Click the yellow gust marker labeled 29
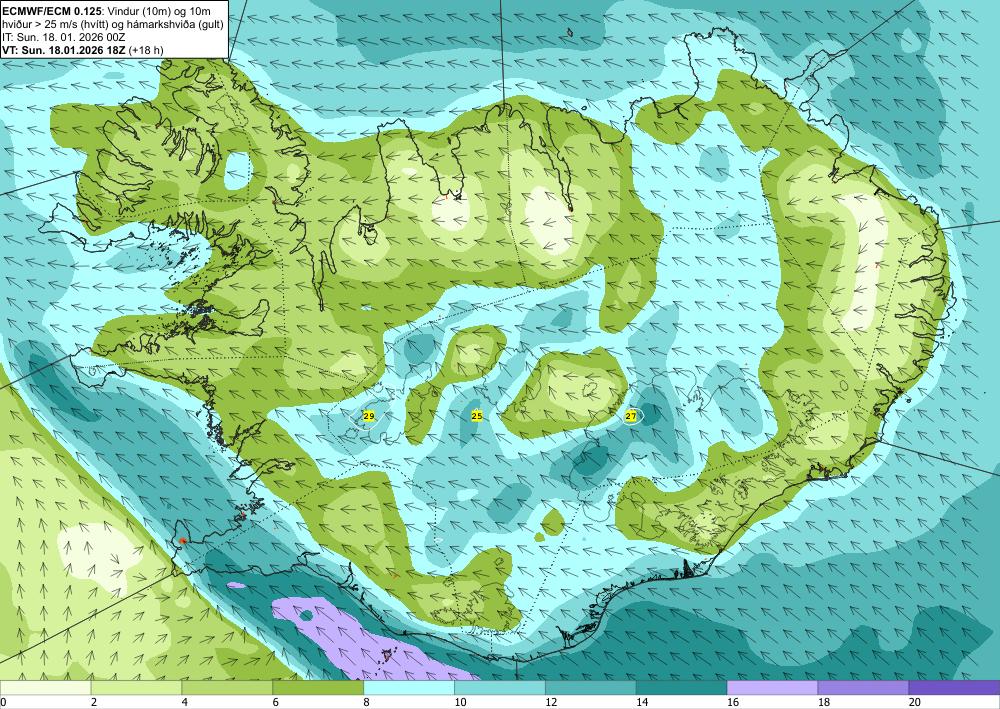 pyautogui.click(x=369, y=416)
